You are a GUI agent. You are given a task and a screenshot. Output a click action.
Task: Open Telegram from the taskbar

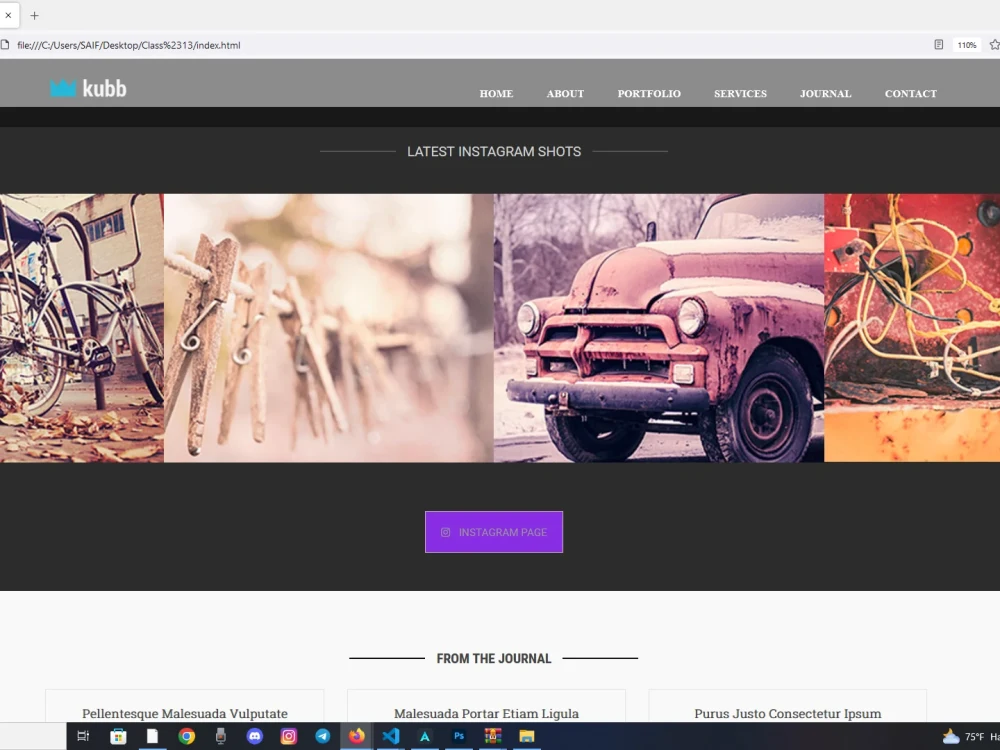(323, 736)
